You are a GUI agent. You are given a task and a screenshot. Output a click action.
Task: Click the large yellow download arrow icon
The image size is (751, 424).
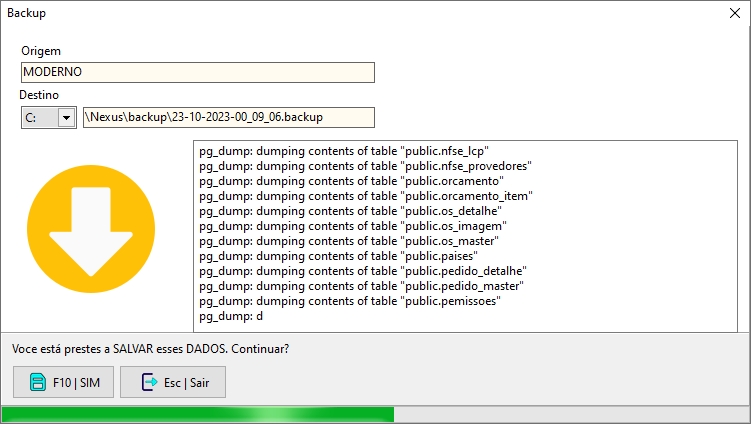(x=92, y=231)
